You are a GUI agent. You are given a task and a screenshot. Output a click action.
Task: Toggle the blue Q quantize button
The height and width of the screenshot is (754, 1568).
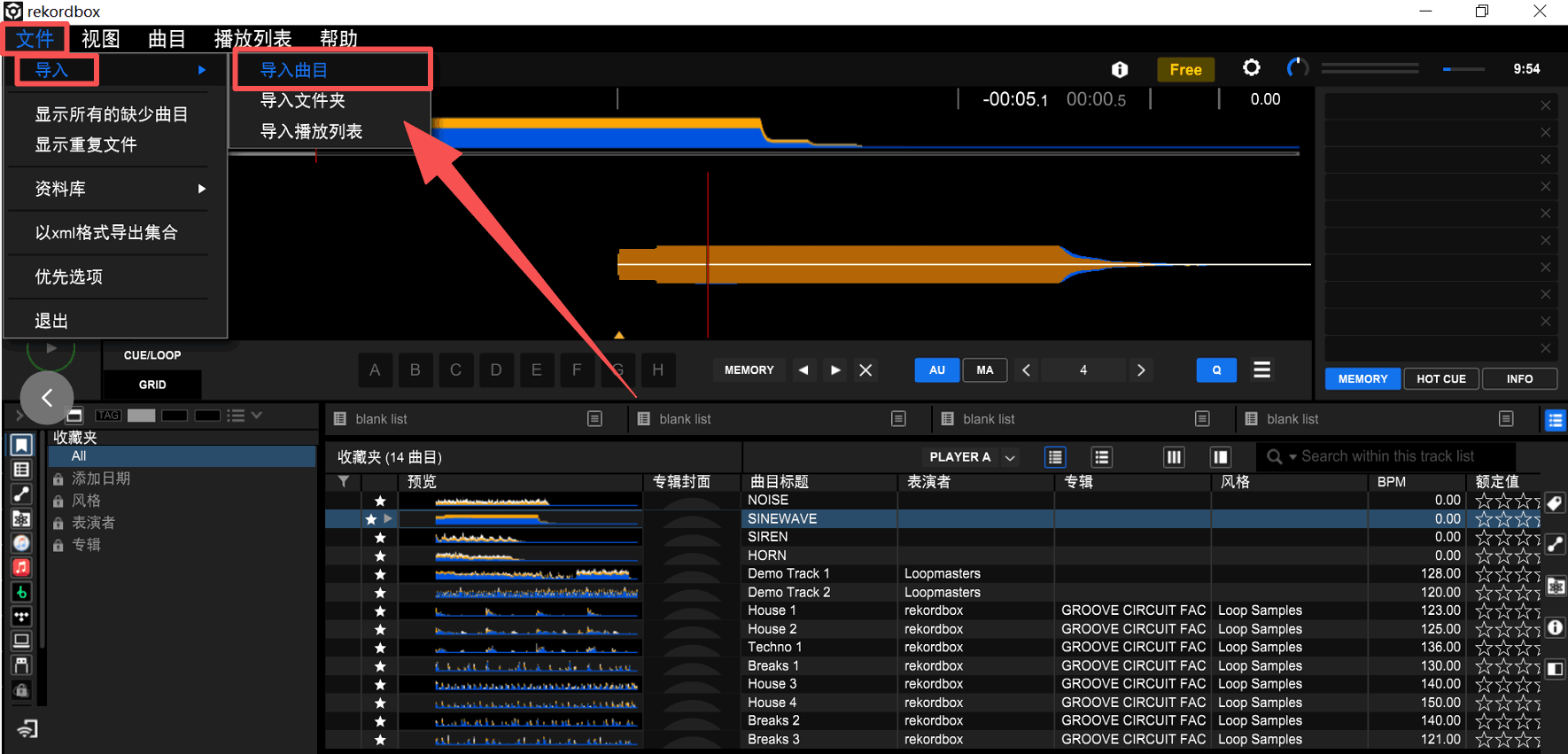(1215, 370)
